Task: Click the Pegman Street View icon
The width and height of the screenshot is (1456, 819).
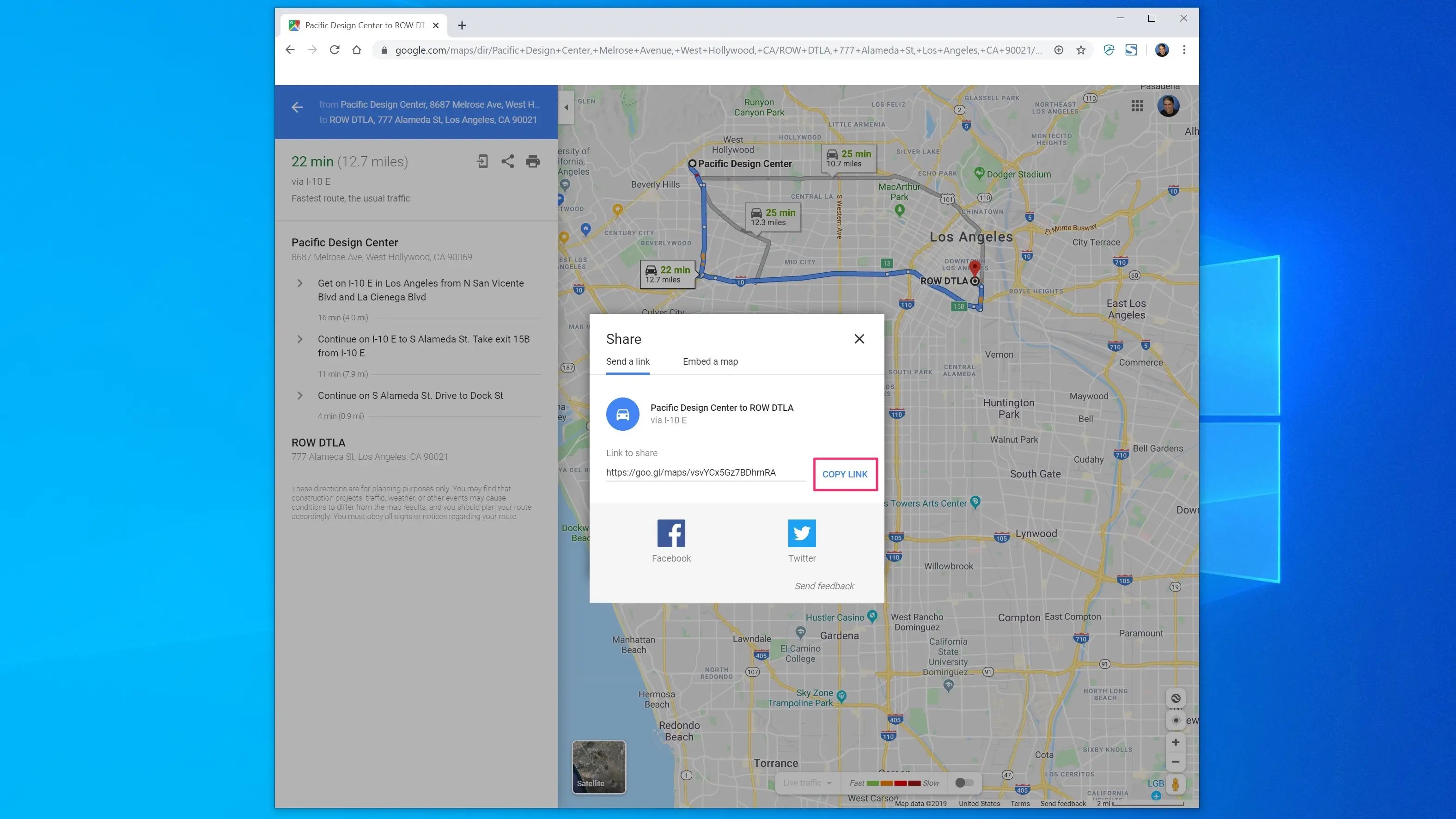Action: 1175,784
